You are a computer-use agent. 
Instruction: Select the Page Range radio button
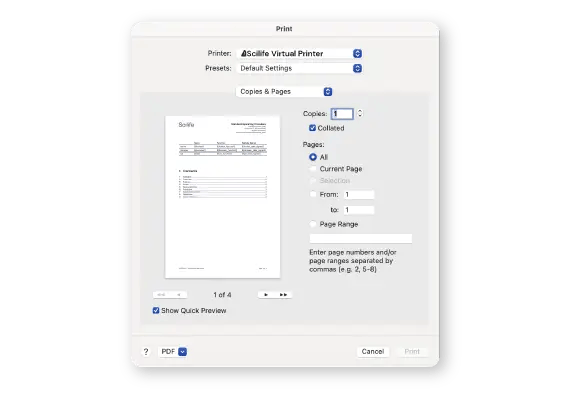tap(313, 224)
